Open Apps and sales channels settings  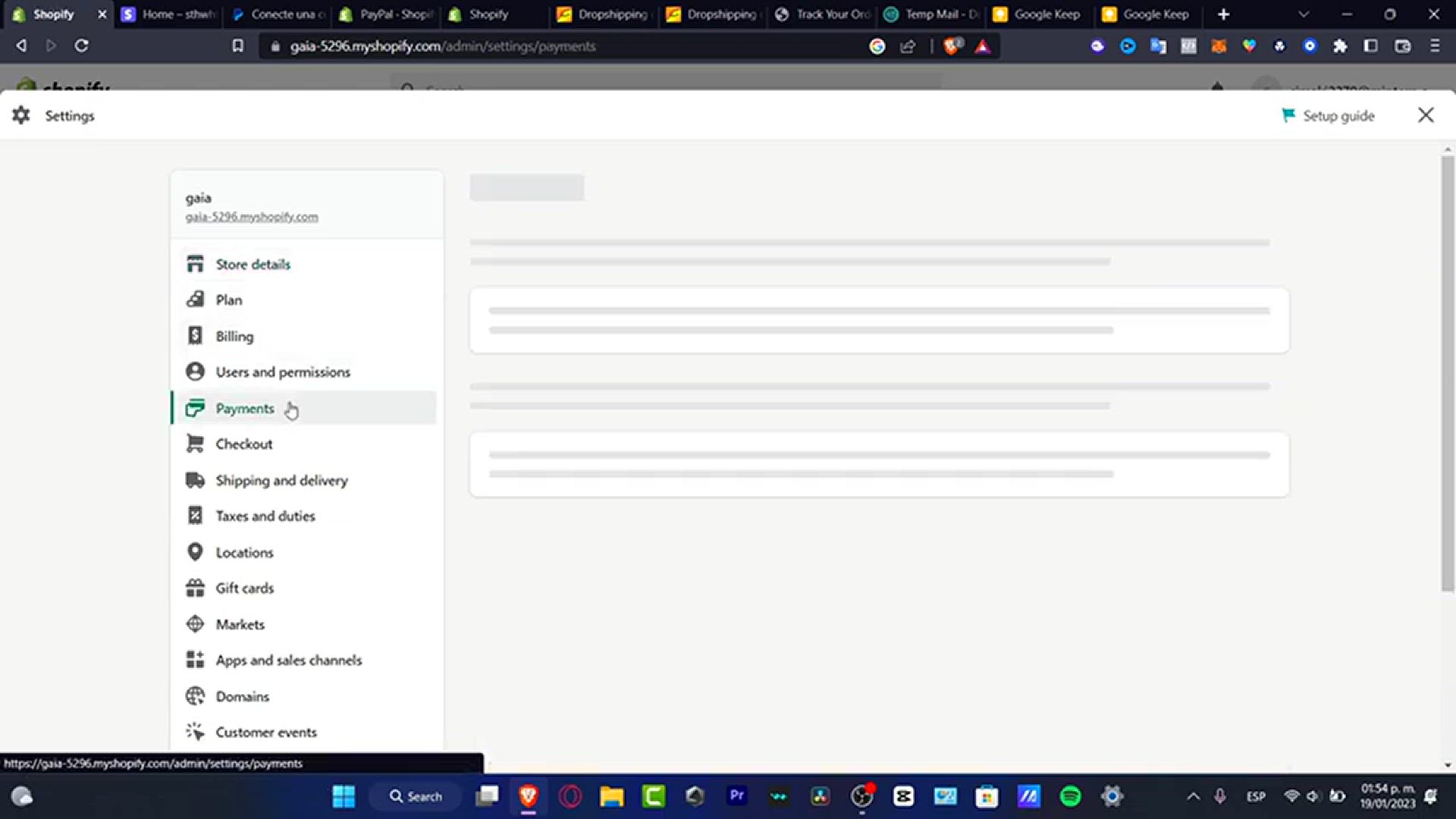click(288, 660)
